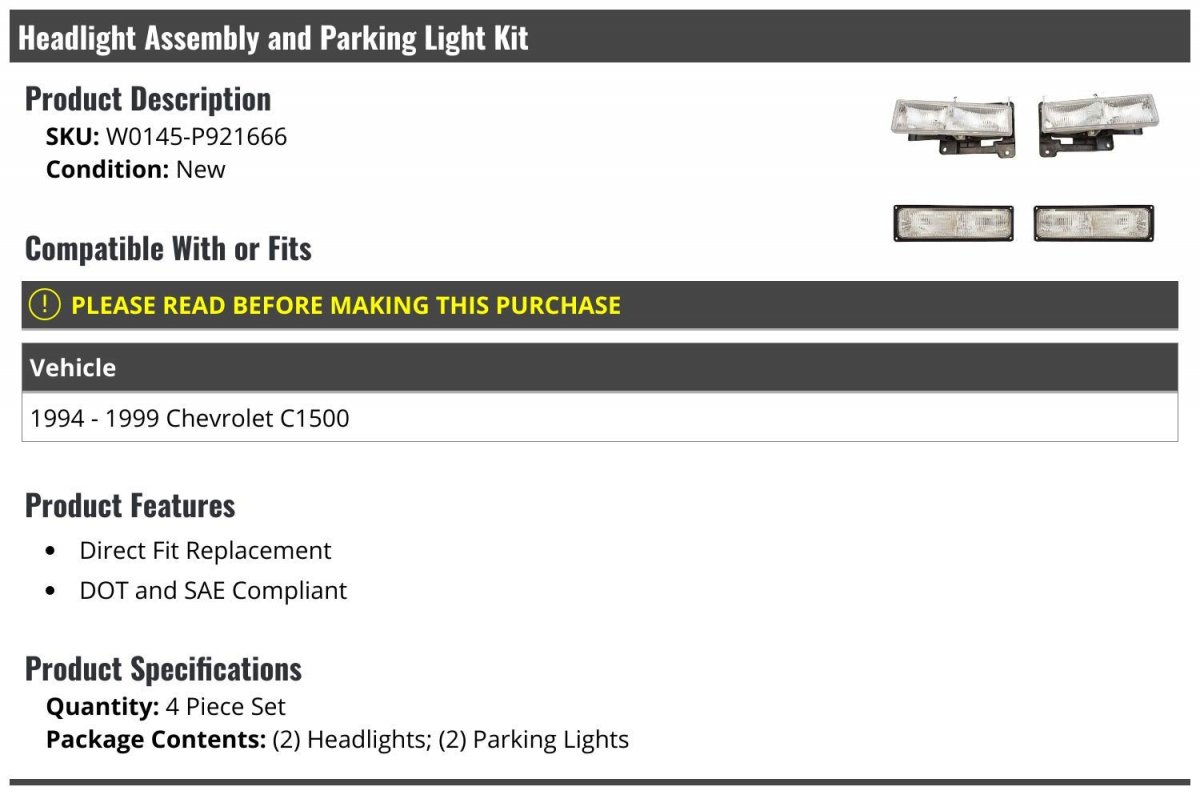The image size is (1200, 795).
Task: Click the Product Features heading
Action: coord(130,505)
